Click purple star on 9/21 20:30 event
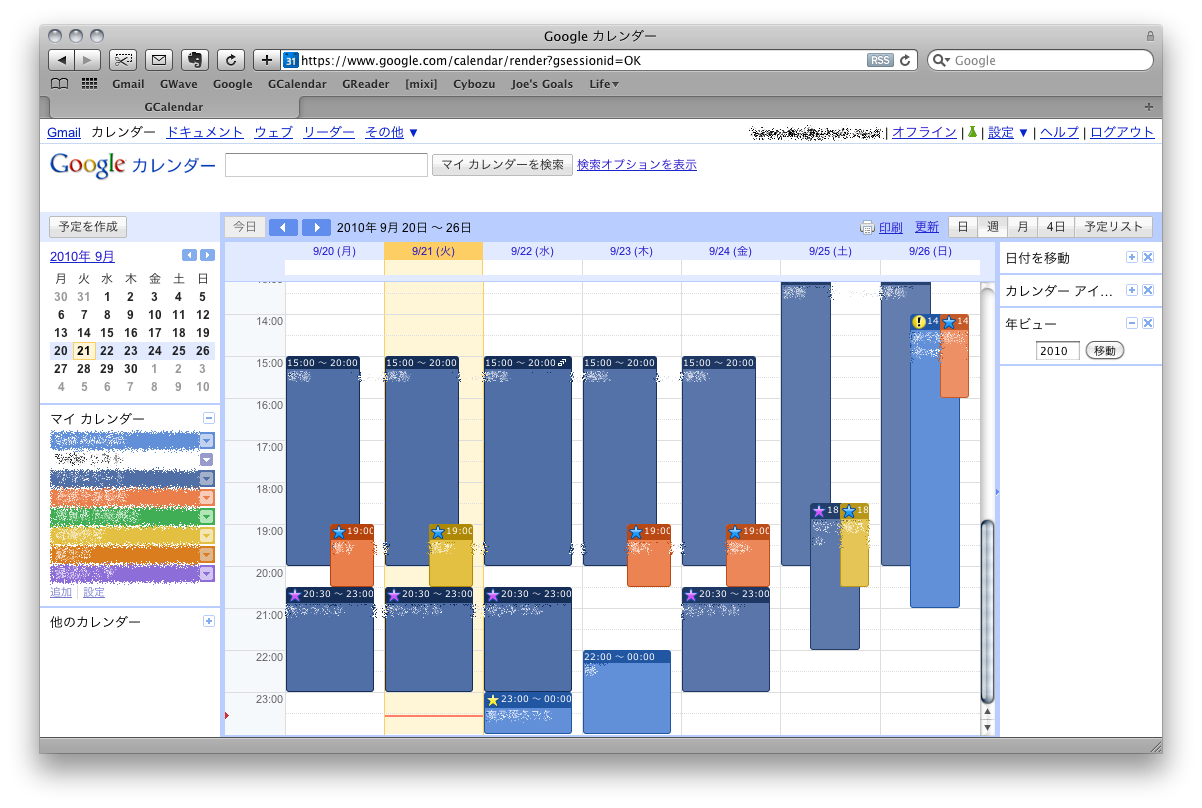Viewport: 1202px width, 808px height. click(x=393, y=595)
